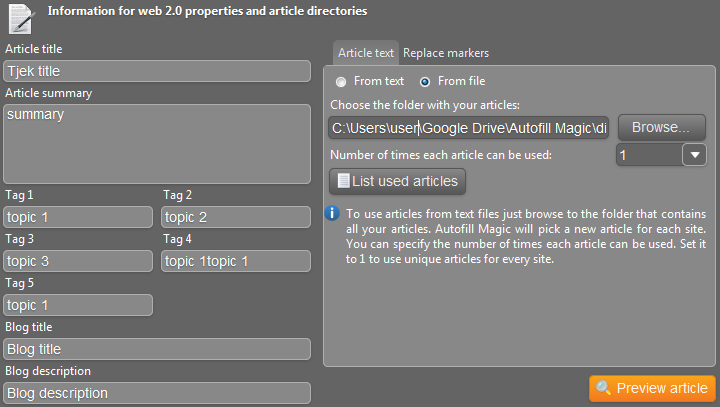Click the Preview article button
The image size is (720, 407).
652,389
